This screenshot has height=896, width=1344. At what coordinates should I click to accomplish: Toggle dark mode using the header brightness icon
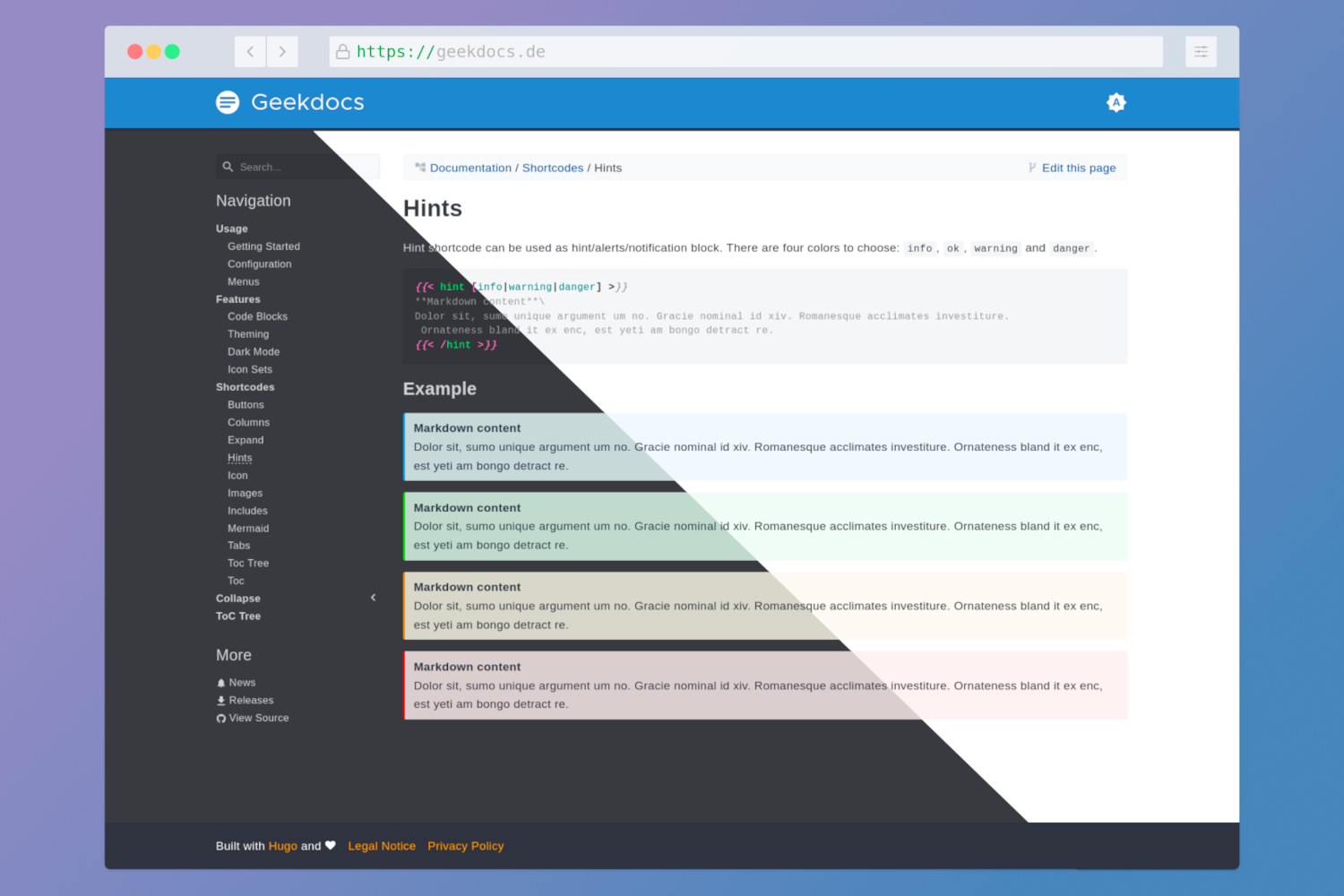tap(1116, 102)
